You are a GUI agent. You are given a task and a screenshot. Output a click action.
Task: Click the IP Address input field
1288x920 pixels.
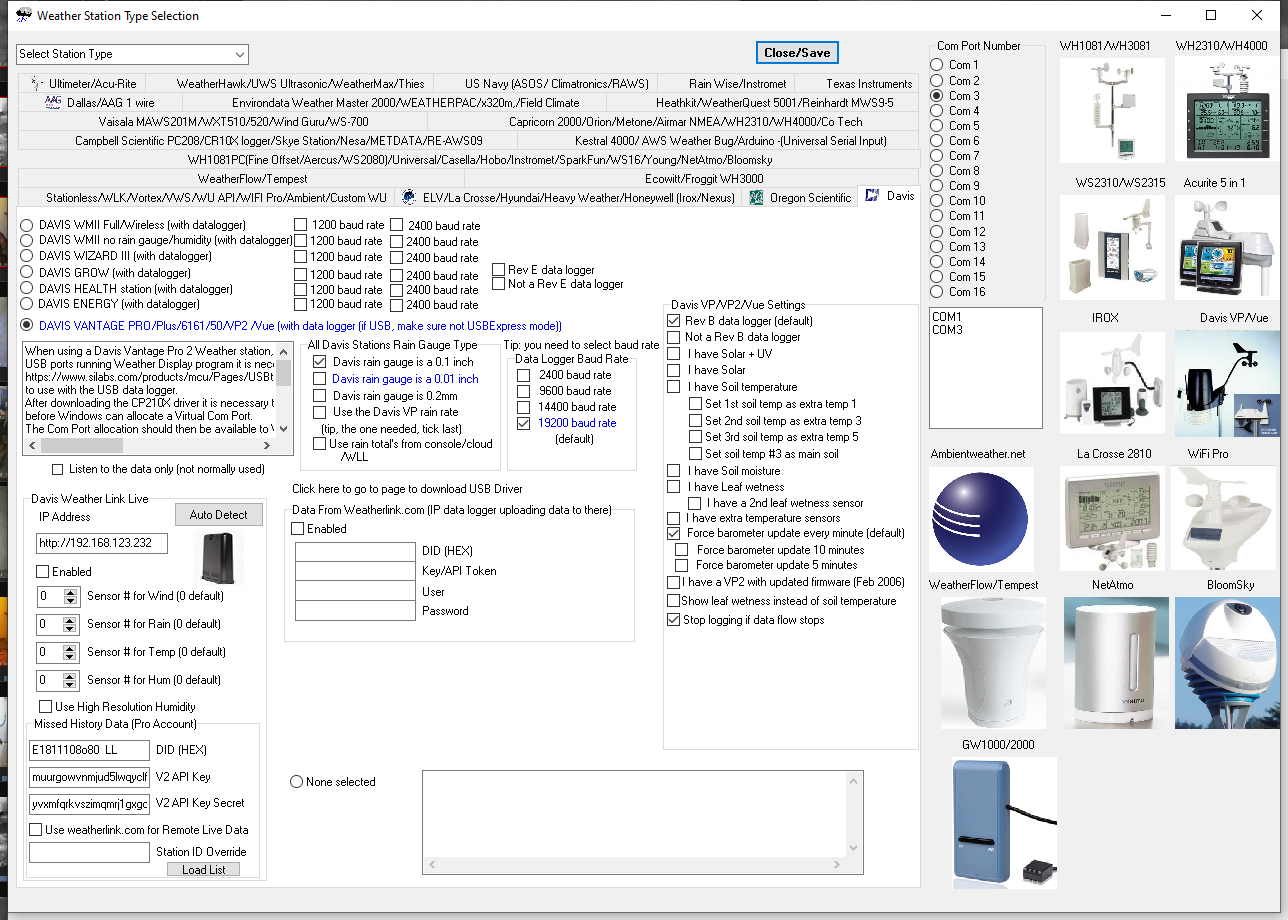[101, 543]
